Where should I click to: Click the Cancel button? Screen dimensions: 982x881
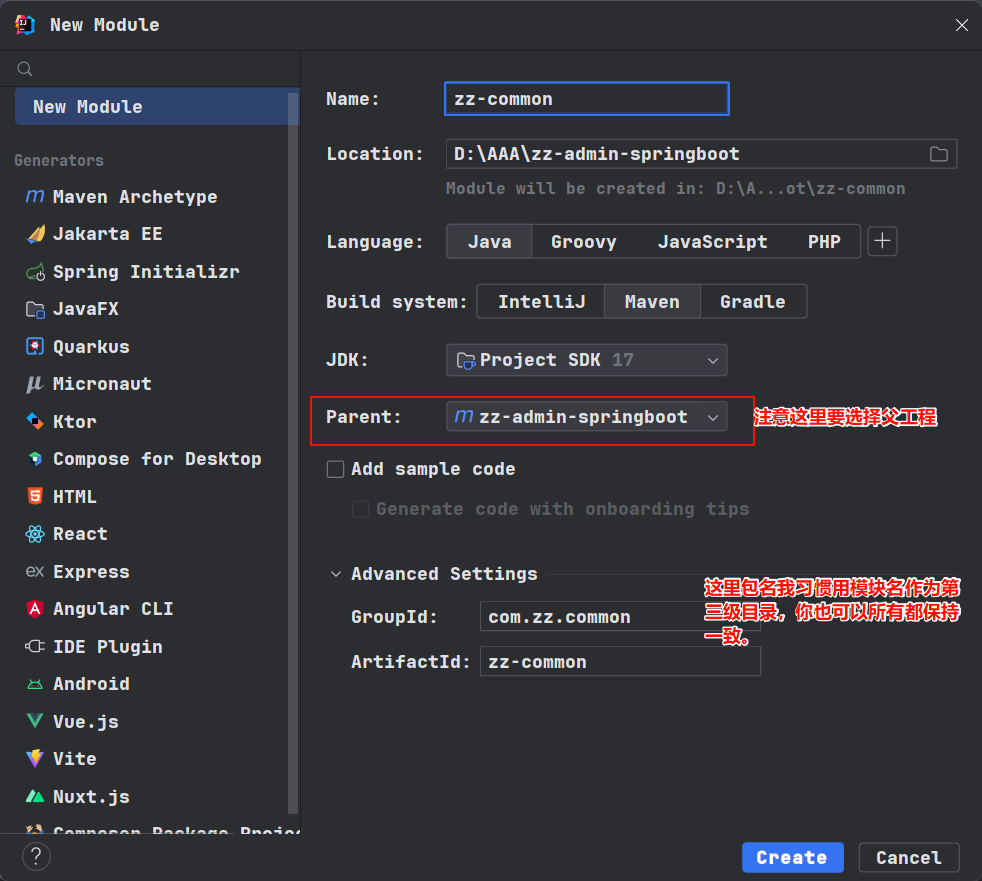[909, 857]
